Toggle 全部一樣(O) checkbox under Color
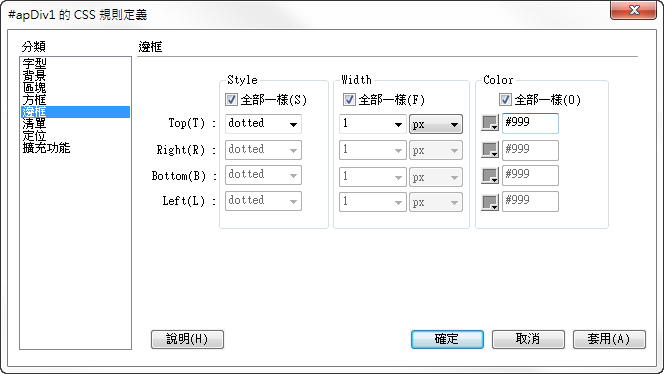The height and width of the screenshot is (374, 664). point(505,100)
